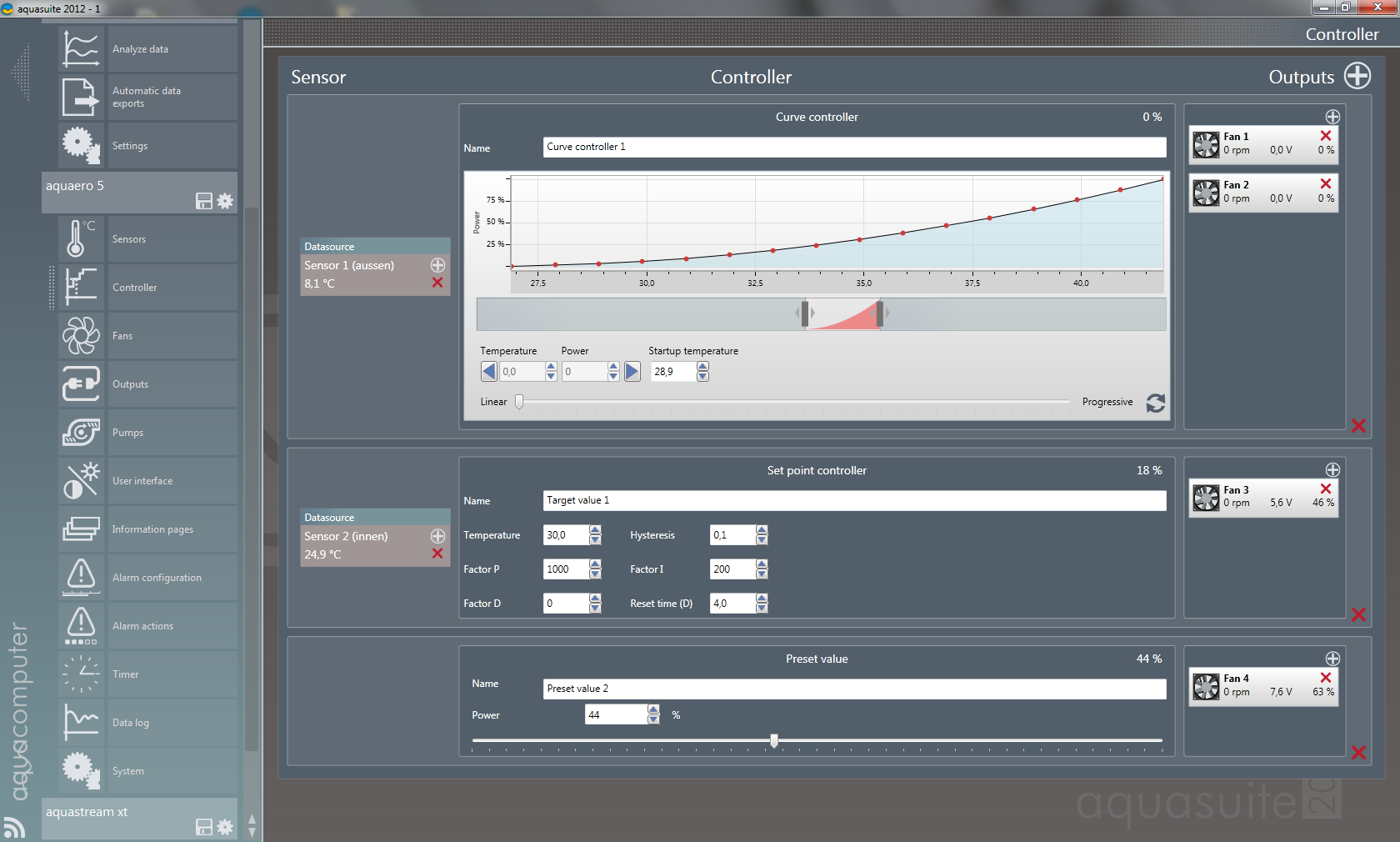
Task: Open the Pumps icon
Action: coord(81,432)
